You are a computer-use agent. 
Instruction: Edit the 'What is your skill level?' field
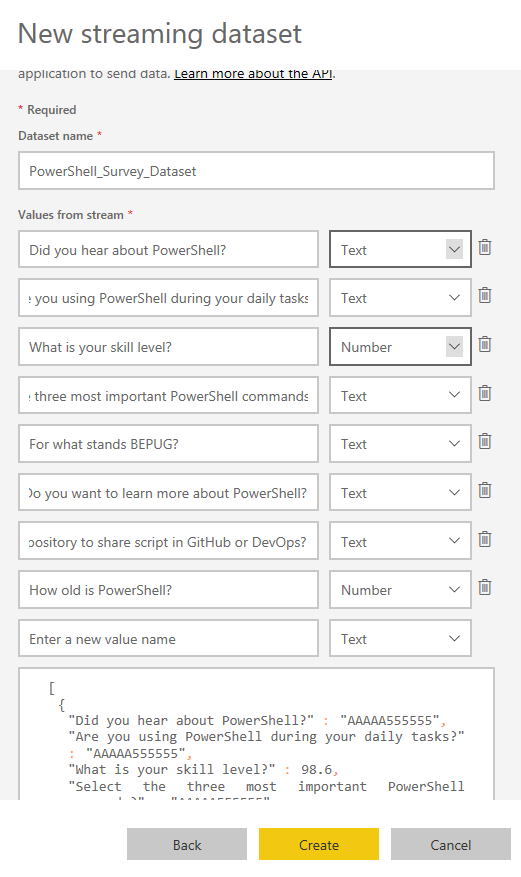(168, 347)
